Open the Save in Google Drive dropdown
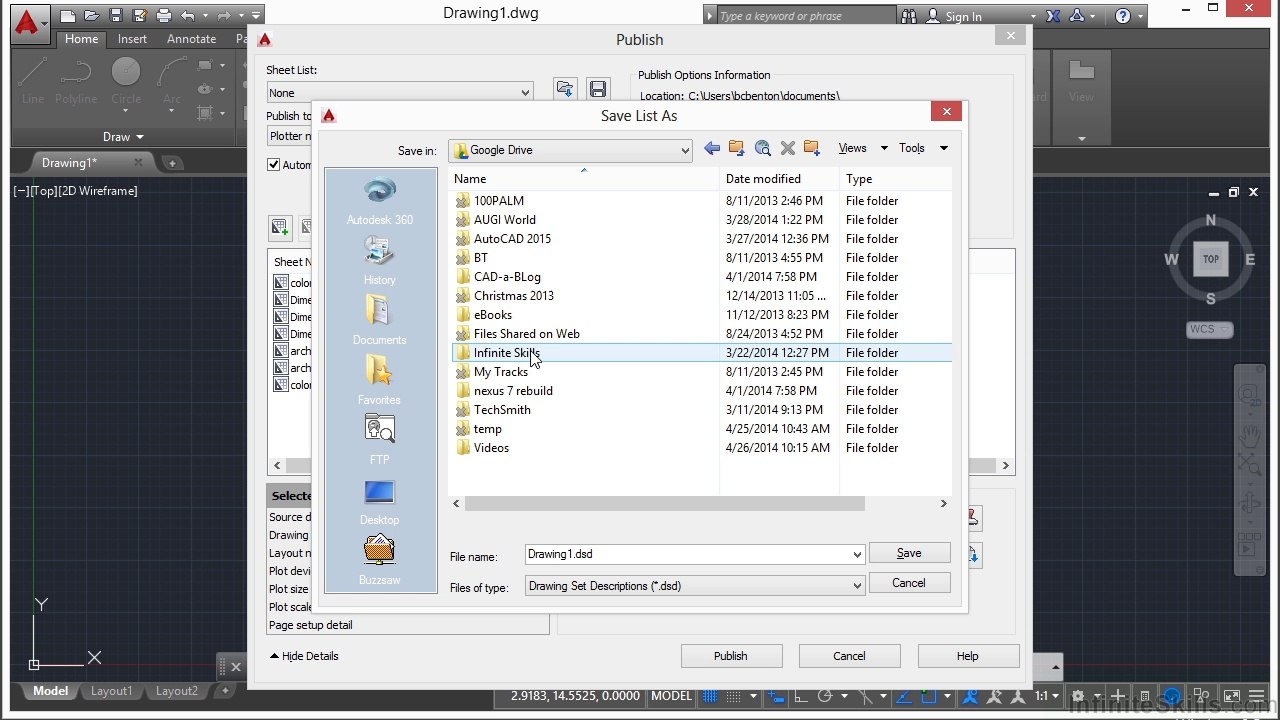 point(571,150)
